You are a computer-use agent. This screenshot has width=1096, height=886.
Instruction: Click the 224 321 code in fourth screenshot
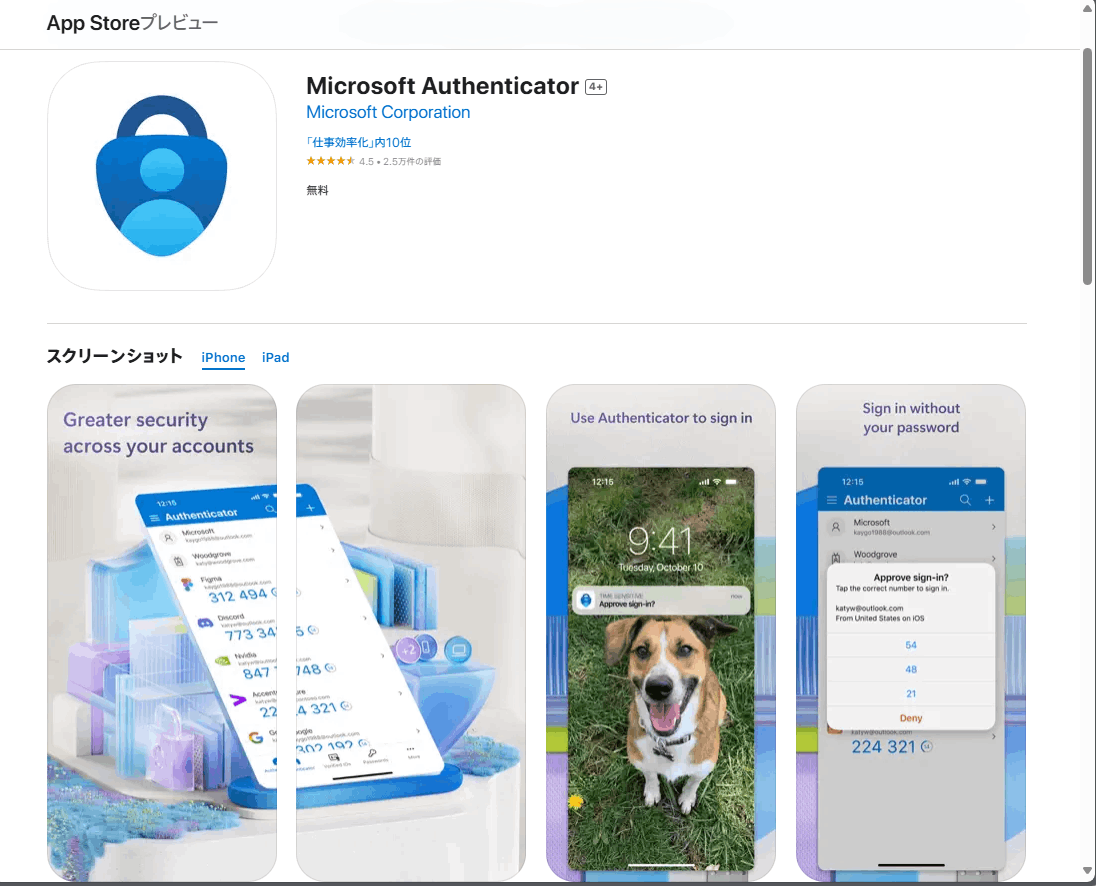coord(884,747)
